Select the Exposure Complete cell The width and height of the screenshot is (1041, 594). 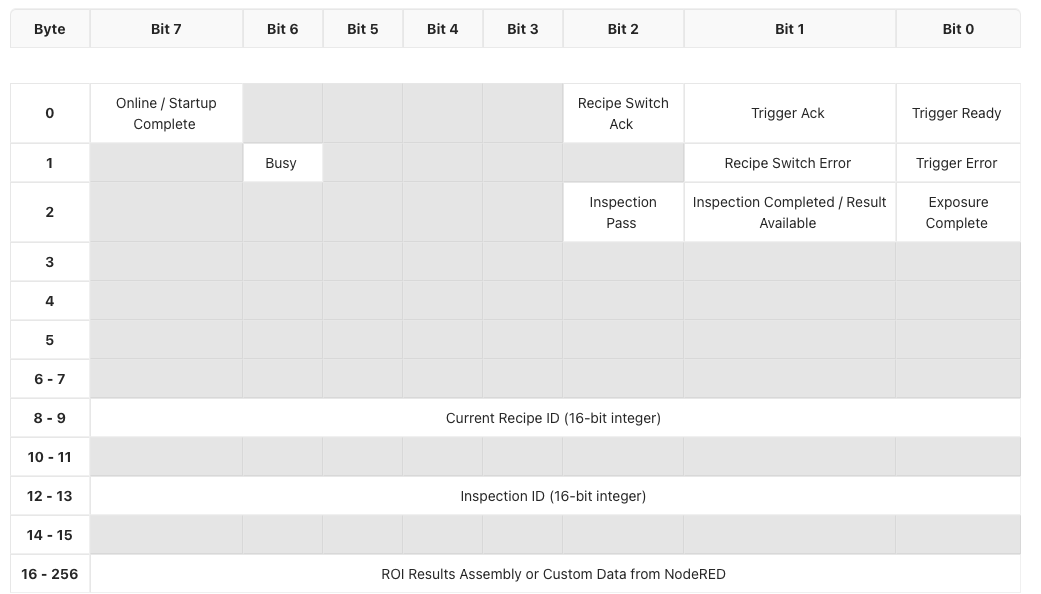957,212
